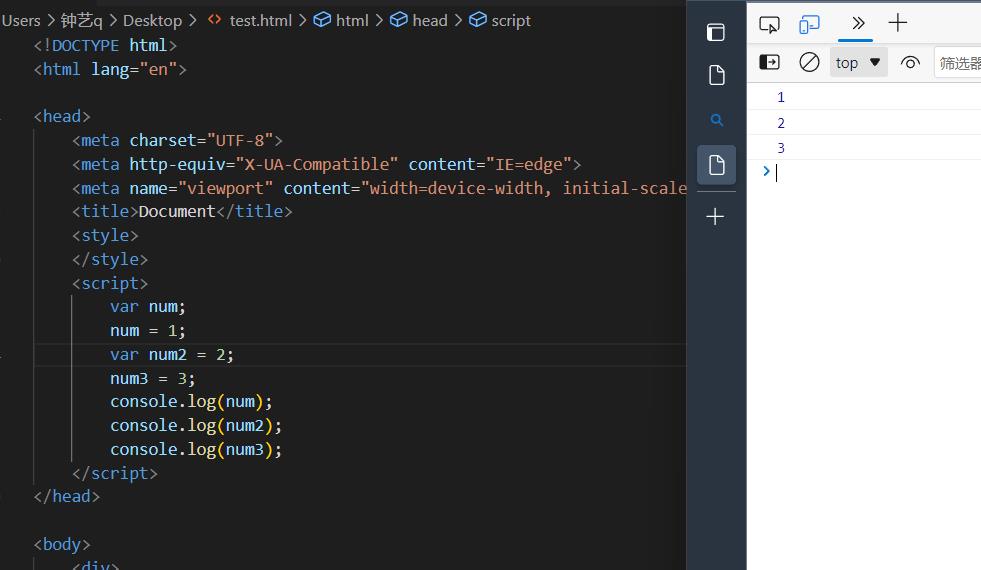Viewport: 981px width, 570px height.
Task: Select the html breadcrumb cube icon
Action: (322, 20)
